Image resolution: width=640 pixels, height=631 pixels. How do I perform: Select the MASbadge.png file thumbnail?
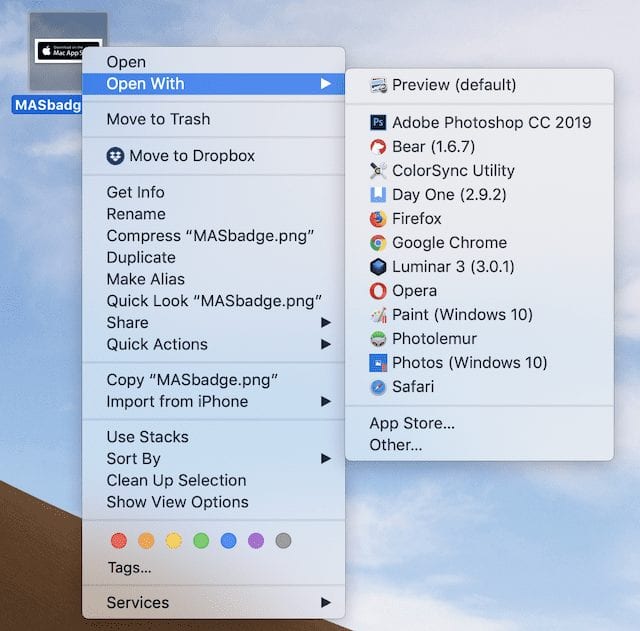pyautogui.click(x=68, y=50)
